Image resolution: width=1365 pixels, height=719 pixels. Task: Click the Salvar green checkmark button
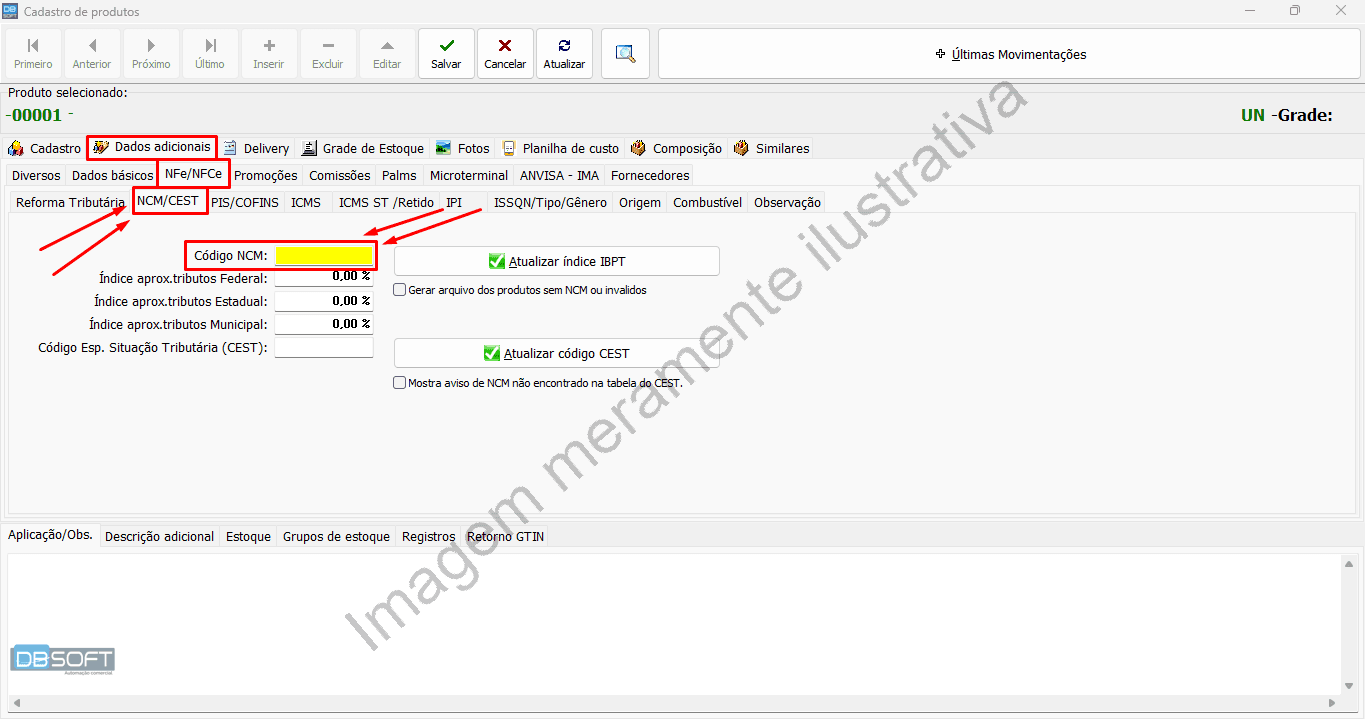[x=446, y=54]
